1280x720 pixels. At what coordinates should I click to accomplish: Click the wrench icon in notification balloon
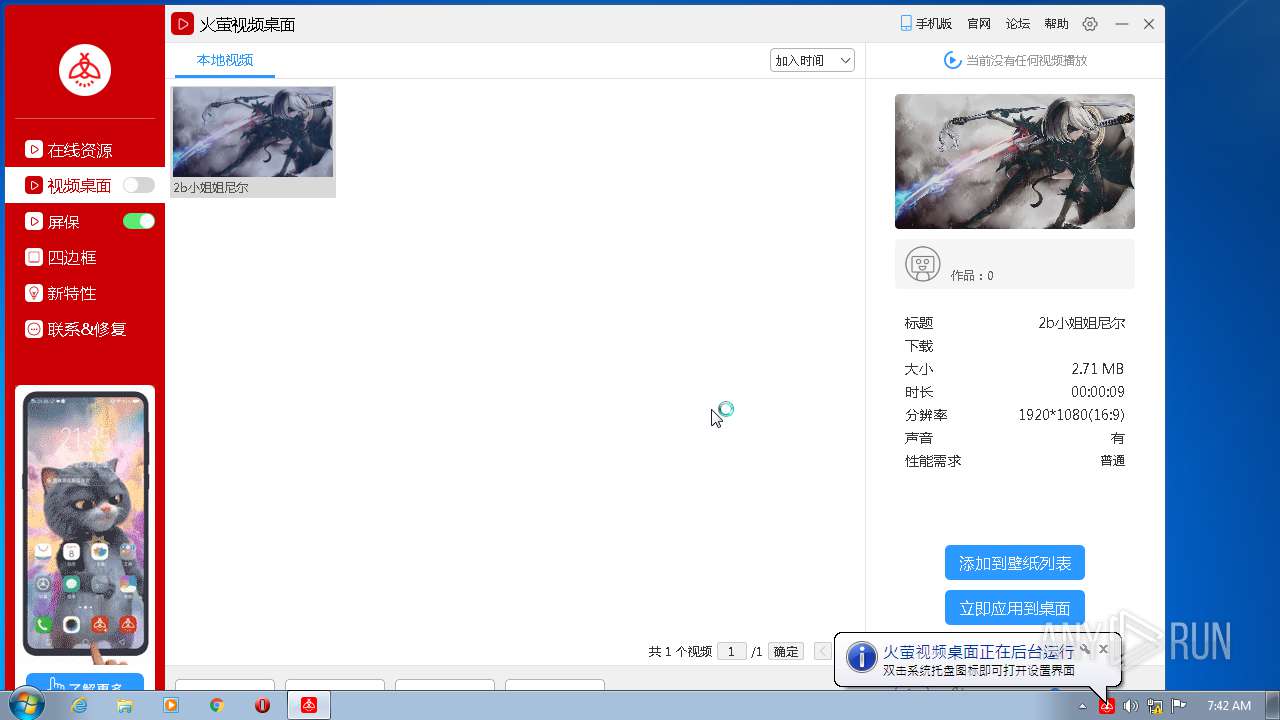[x=1085, y=649]
